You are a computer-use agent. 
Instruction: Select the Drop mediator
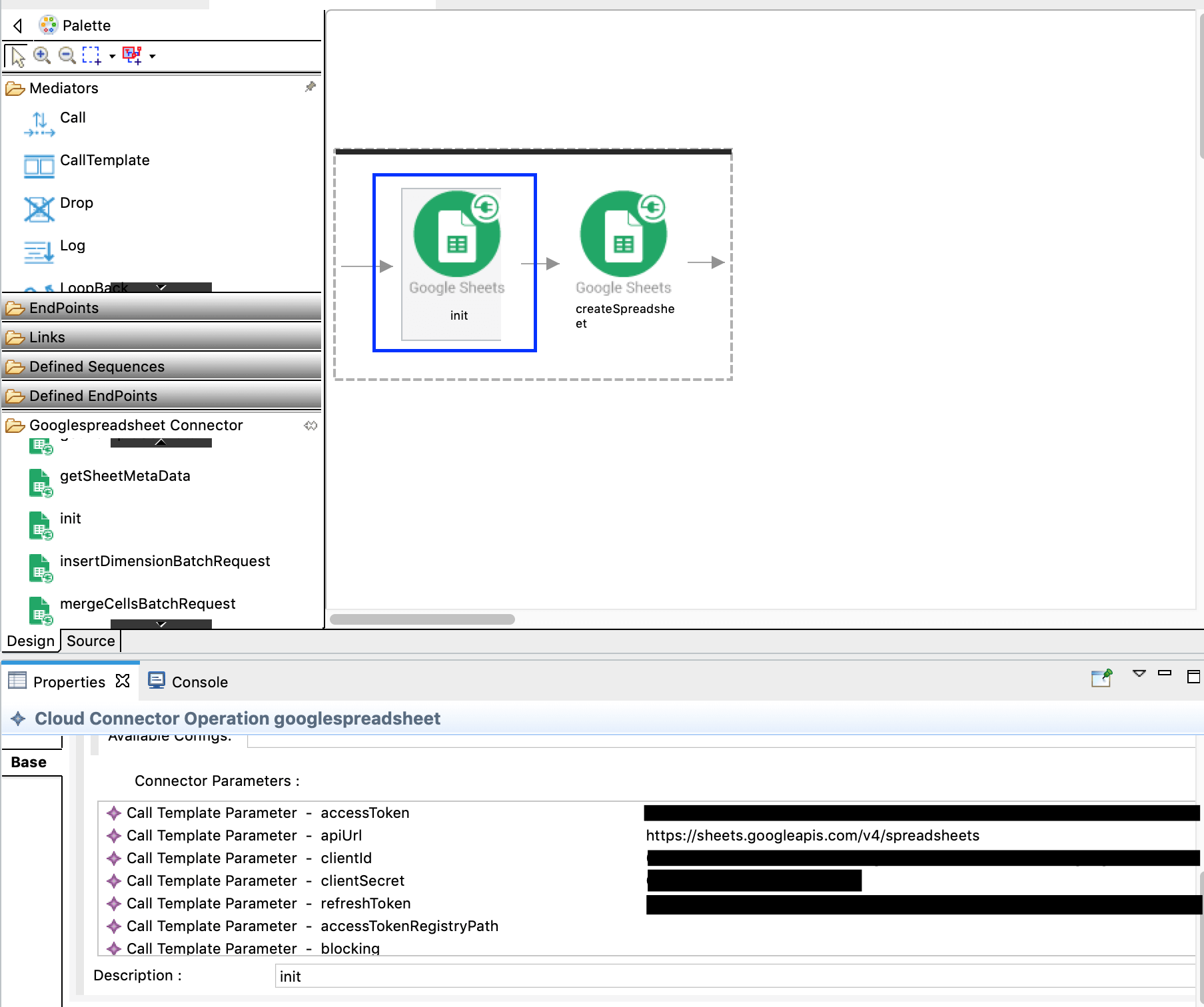click(x=59, y=209)
